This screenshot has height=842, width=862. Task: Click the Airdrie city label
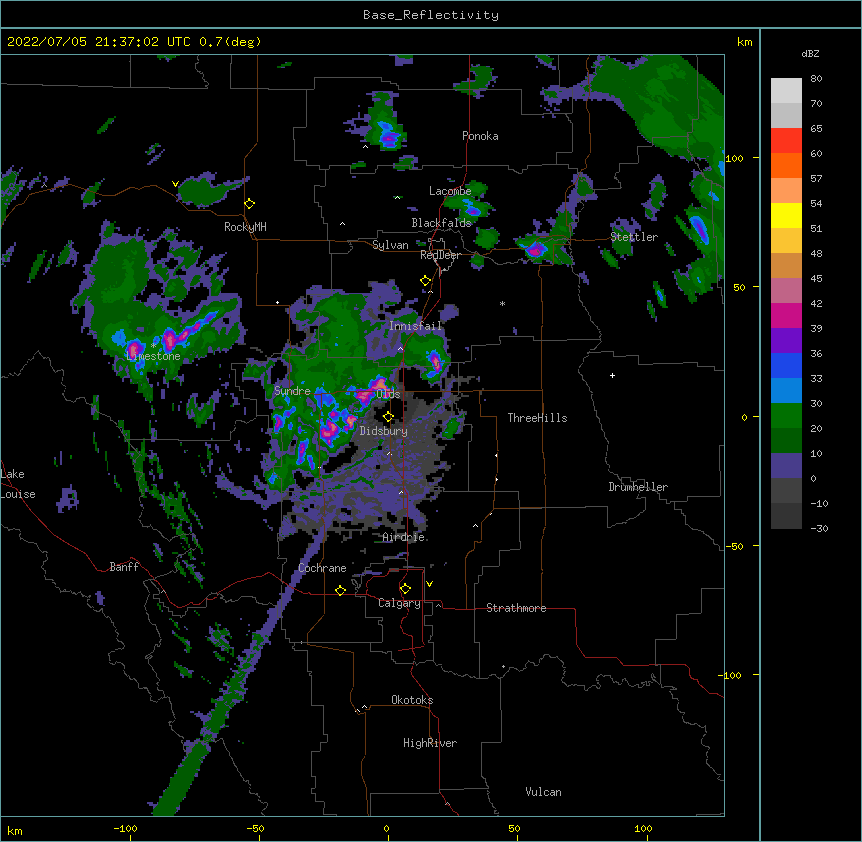(x=404, y=537)
